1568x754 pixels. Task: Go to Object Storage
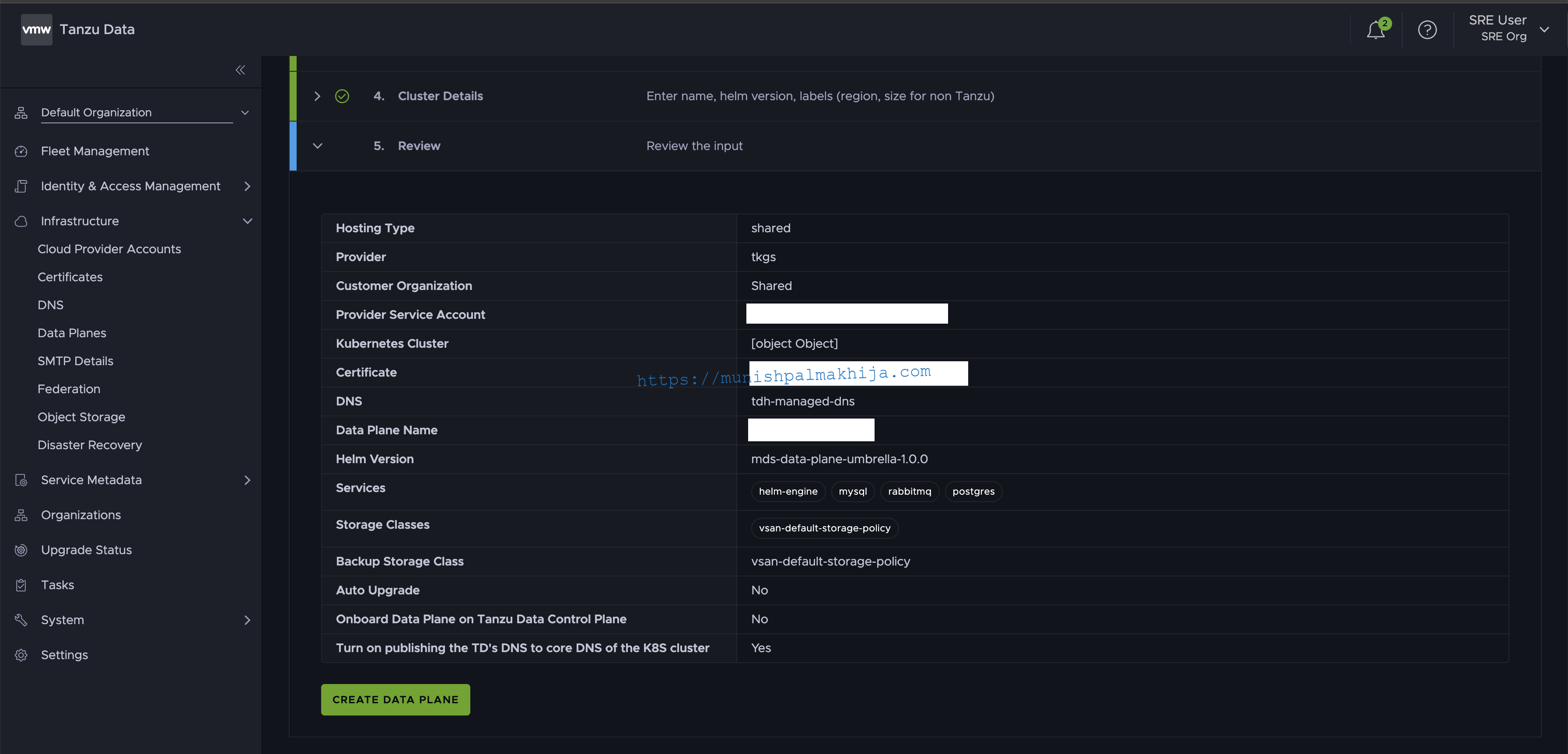tap(81, 417)
